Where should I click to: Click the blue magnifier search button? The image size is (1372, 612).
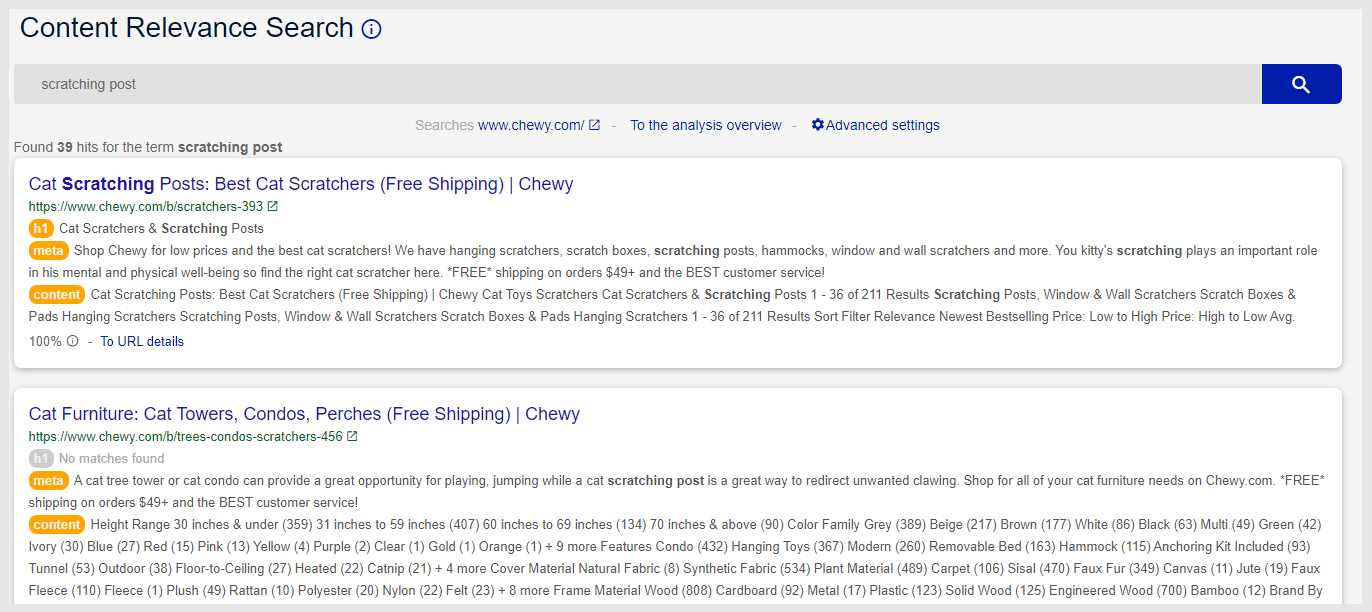coord(1301,84)
